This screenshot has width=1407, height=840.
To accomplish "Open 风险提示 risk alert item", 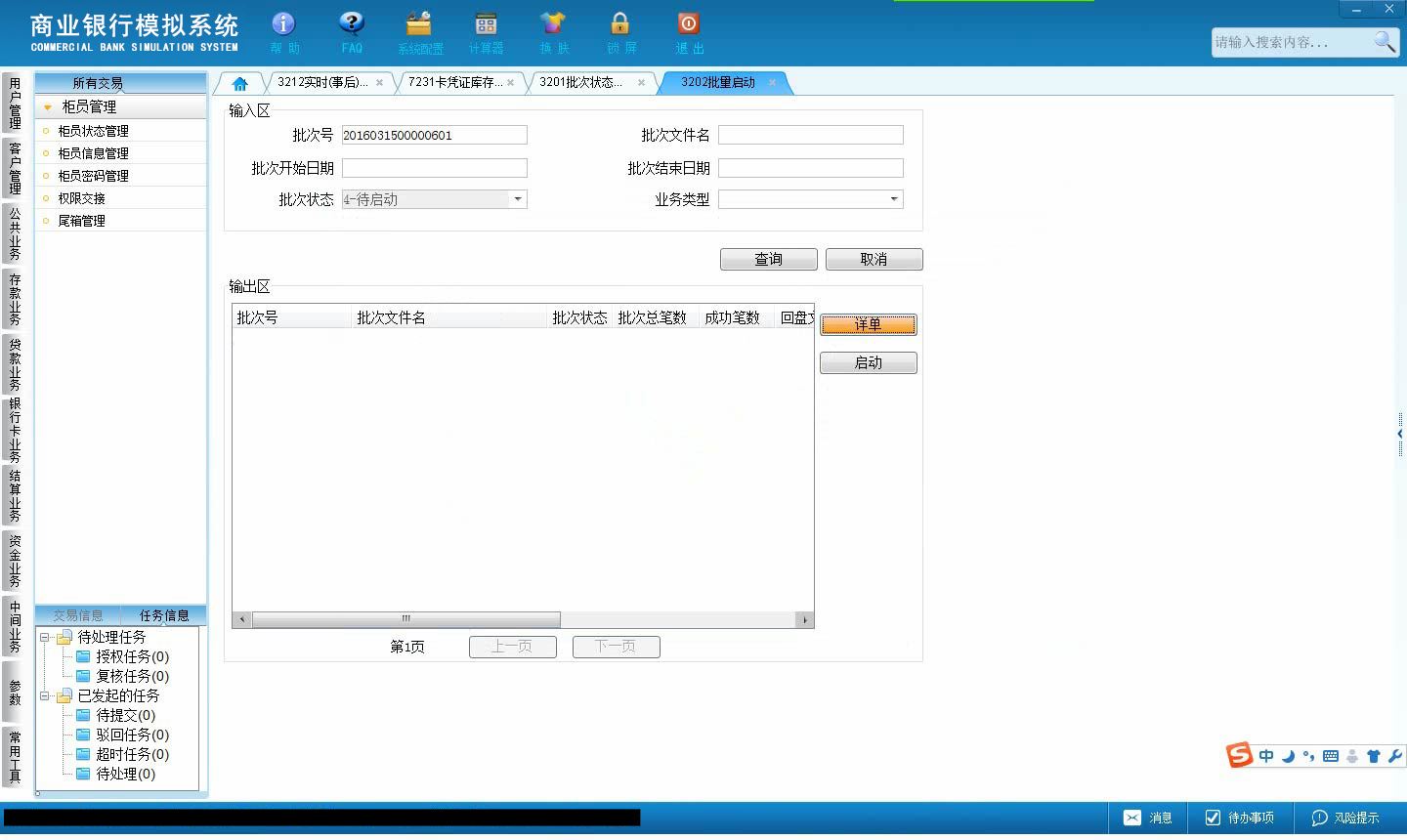I will [x=1345, y=818].
